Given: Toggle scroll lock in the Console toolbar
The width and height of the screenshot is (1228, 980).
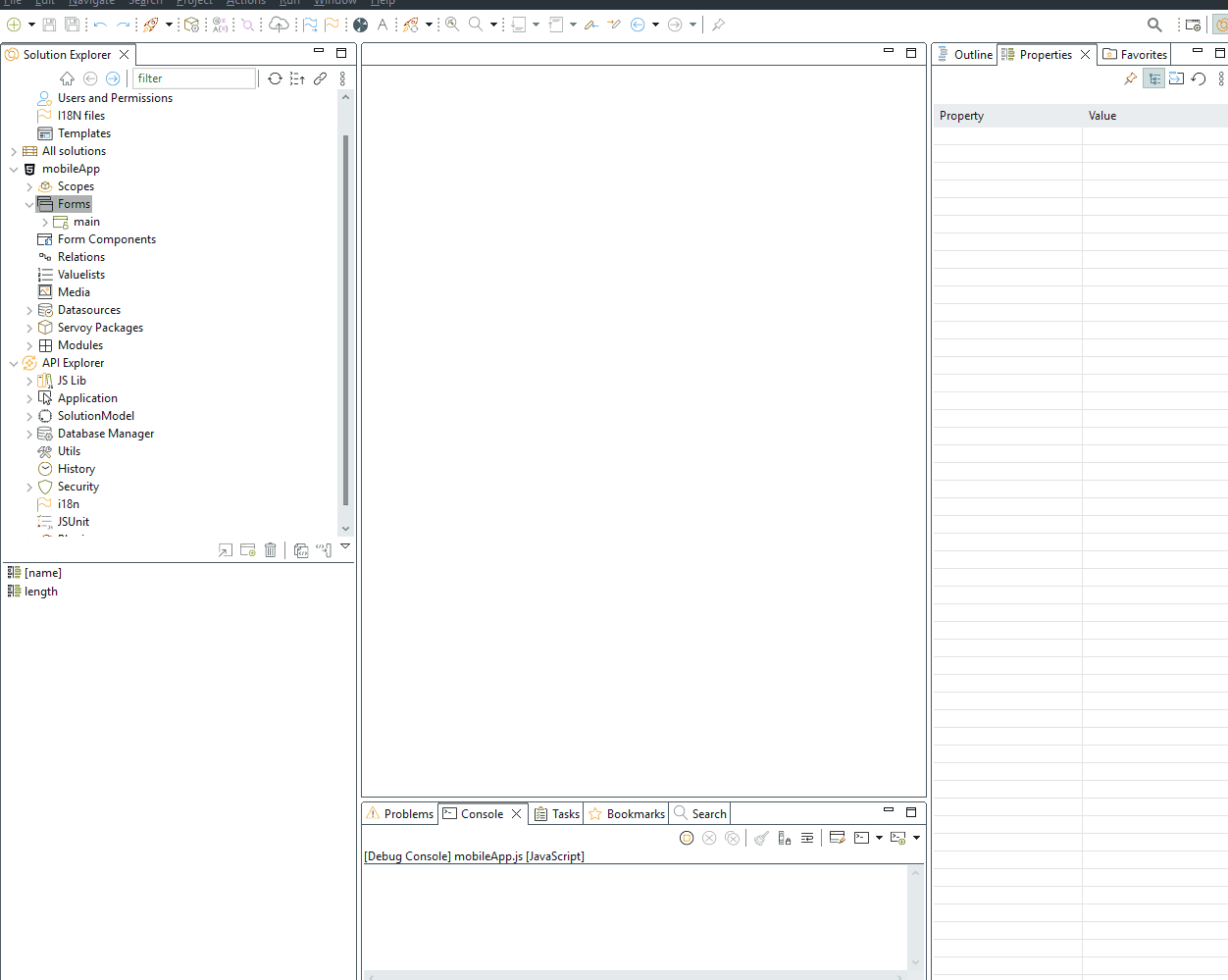Looking at the screenshot, I should (784, 838).
